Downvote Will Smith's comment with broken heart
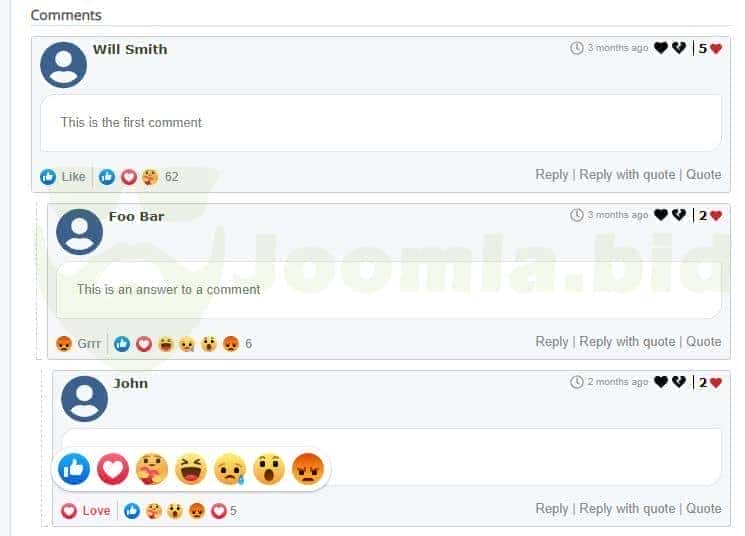Viewport: 745px width, 536px height. point(678,48)
